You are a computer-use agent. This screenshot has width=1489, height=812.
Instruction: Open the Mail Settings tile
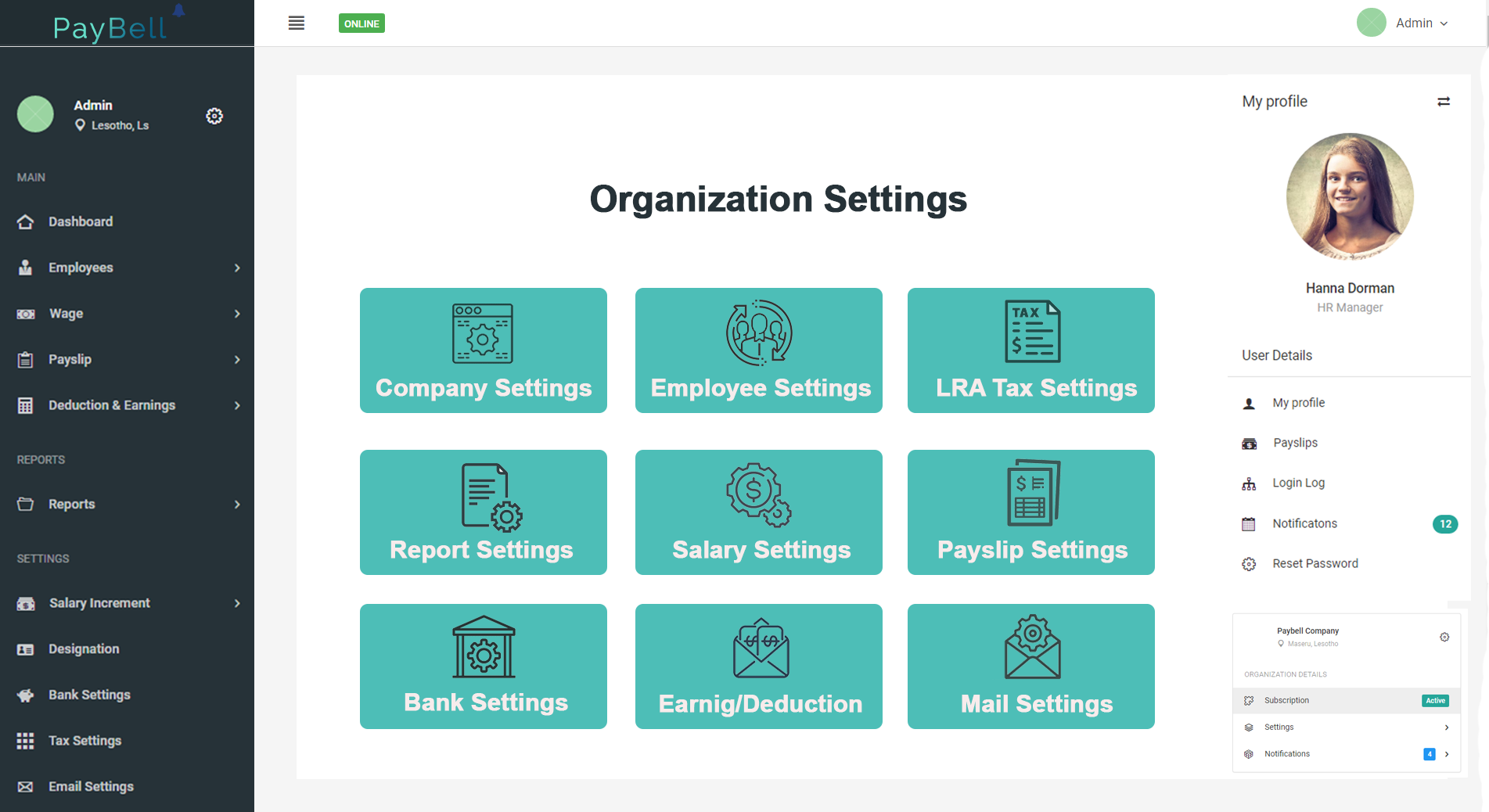1030,666
